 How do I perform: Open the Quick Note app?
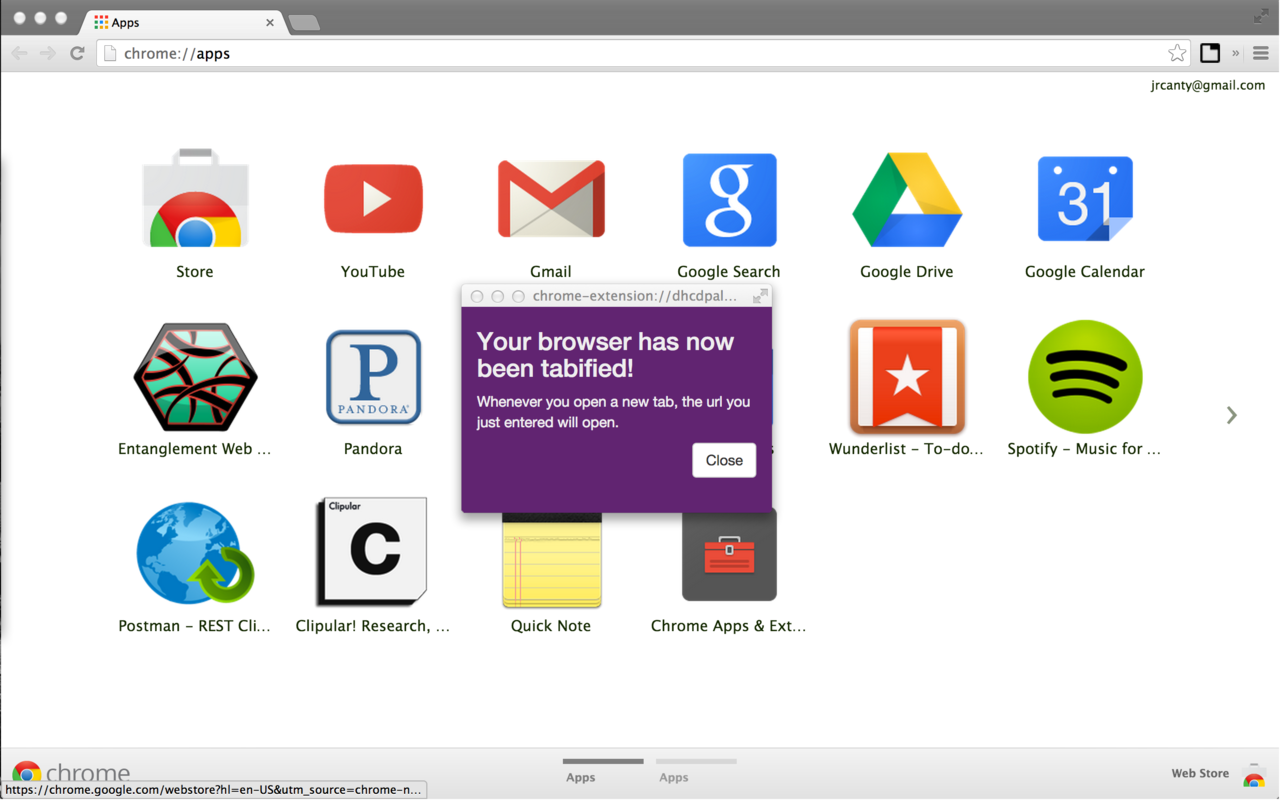(551, 560)
